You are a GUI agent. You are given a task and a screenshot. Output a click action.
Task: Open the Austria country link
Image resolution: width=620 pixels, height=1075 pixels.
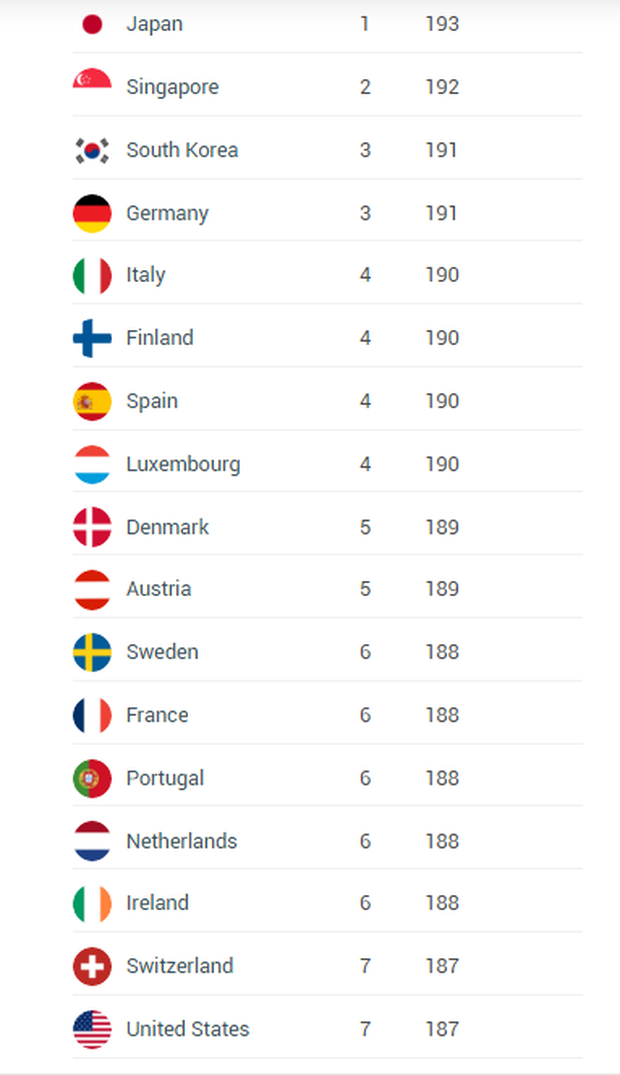[158, 589]
